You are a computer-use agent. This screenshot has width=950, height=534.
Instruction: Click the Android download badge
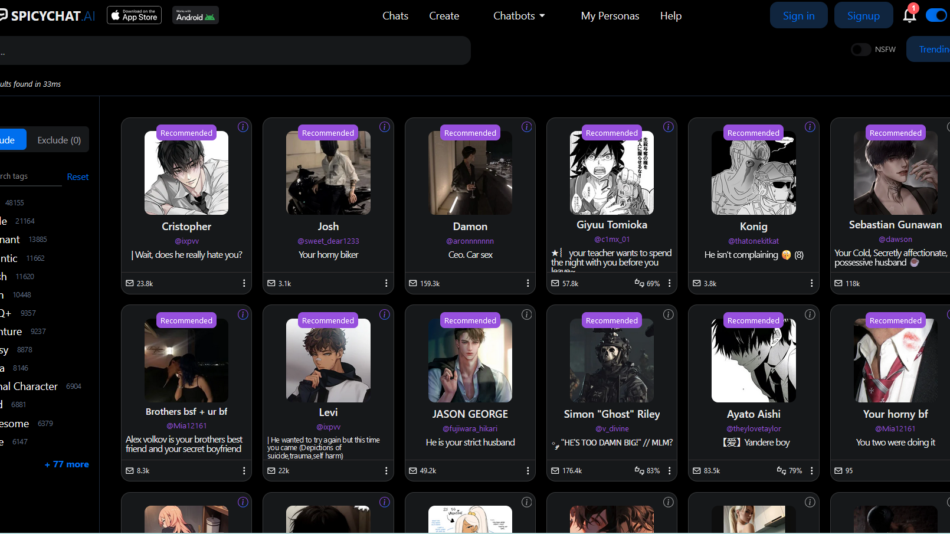click(x=195, y=15)
